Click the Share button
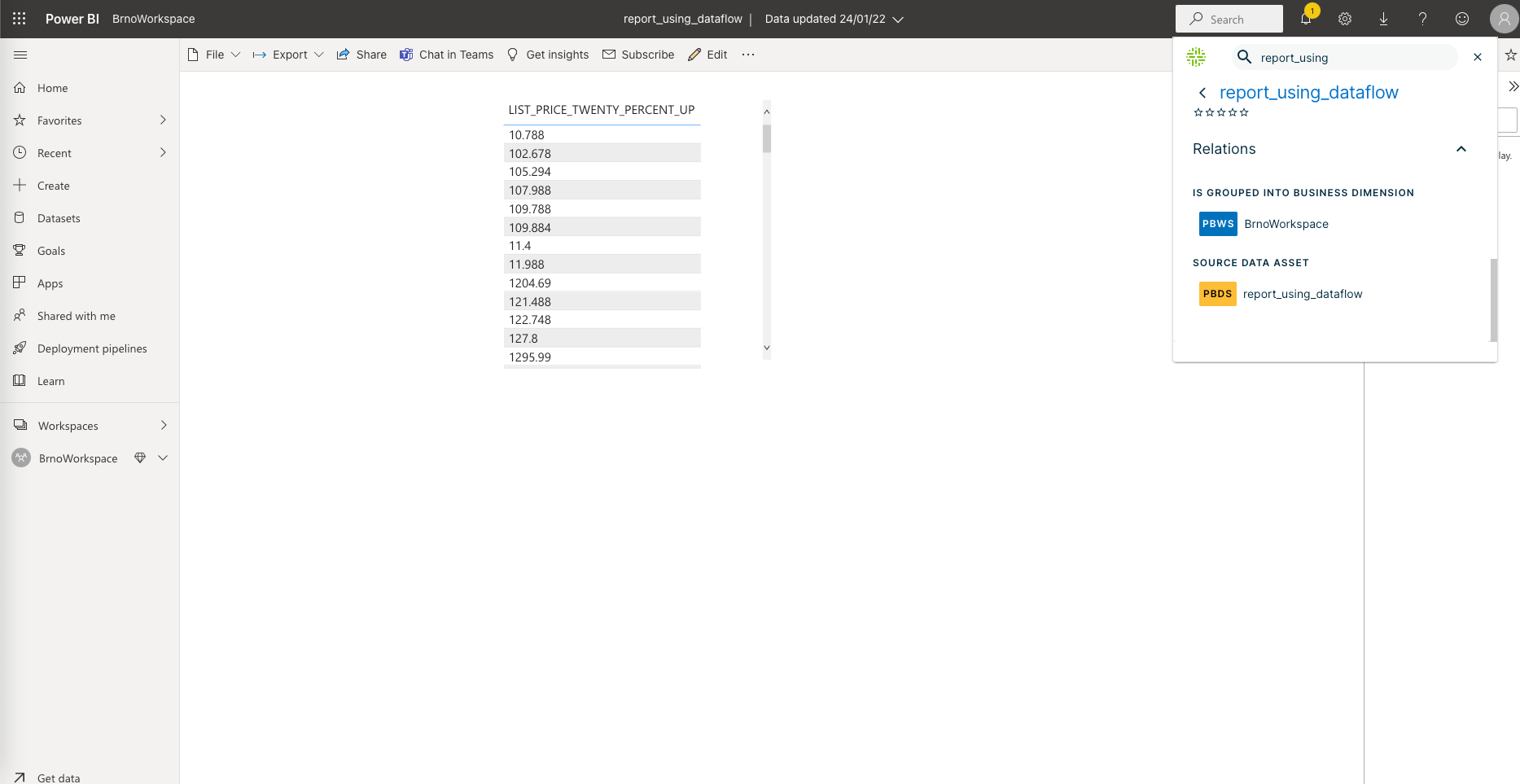1520x784 pixels. pyautogui.click(x=361, y=54)
